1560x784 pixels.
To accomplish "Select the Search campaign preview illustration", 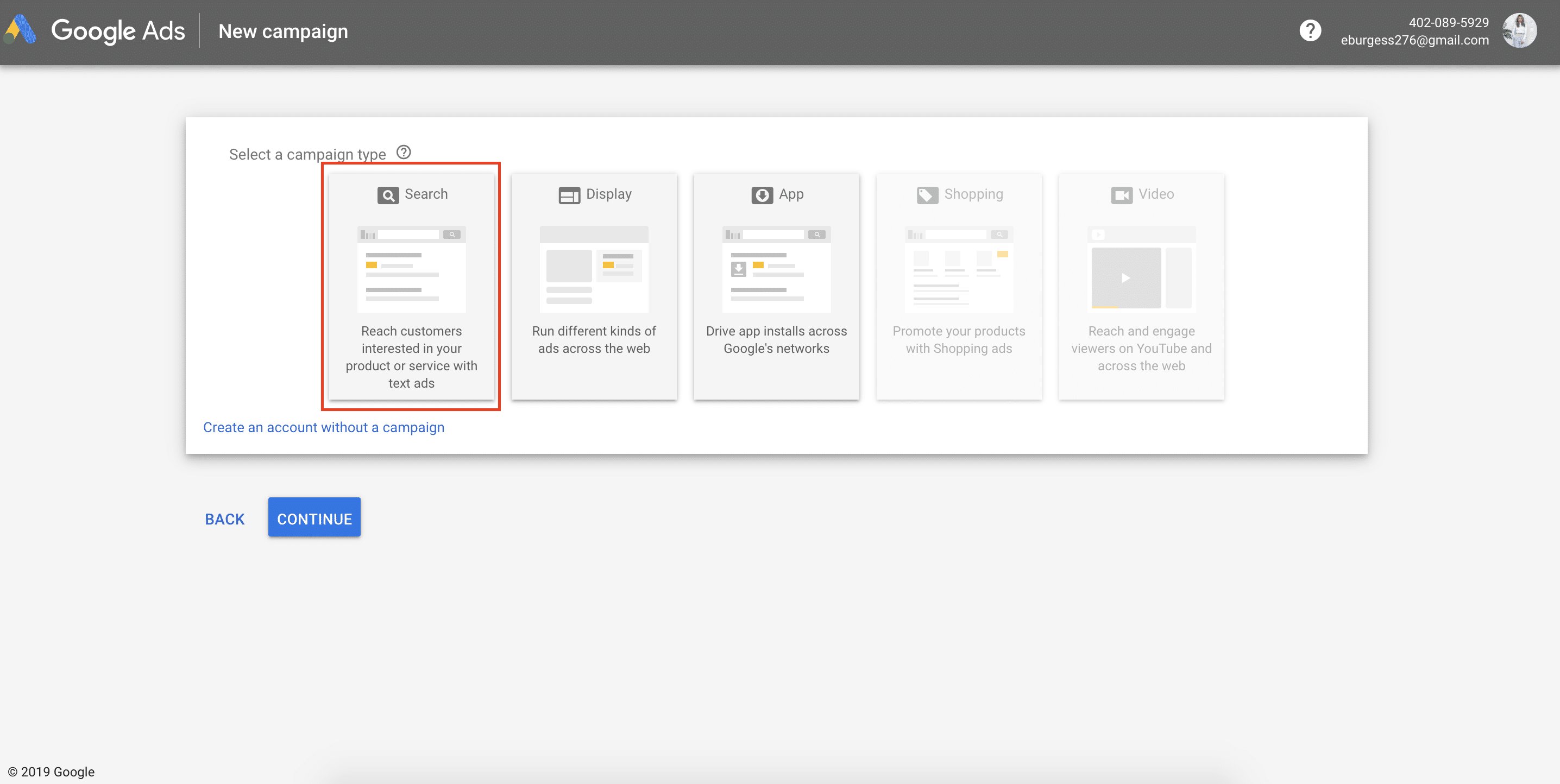I will 411,269.
